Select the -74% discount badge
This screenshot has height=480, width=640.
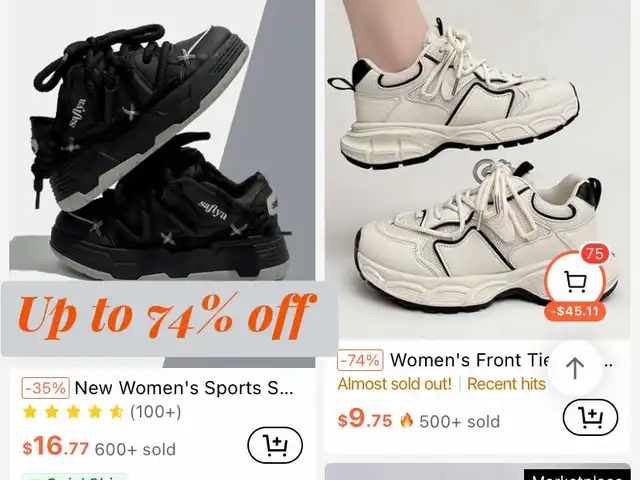[x=360, y=360]
